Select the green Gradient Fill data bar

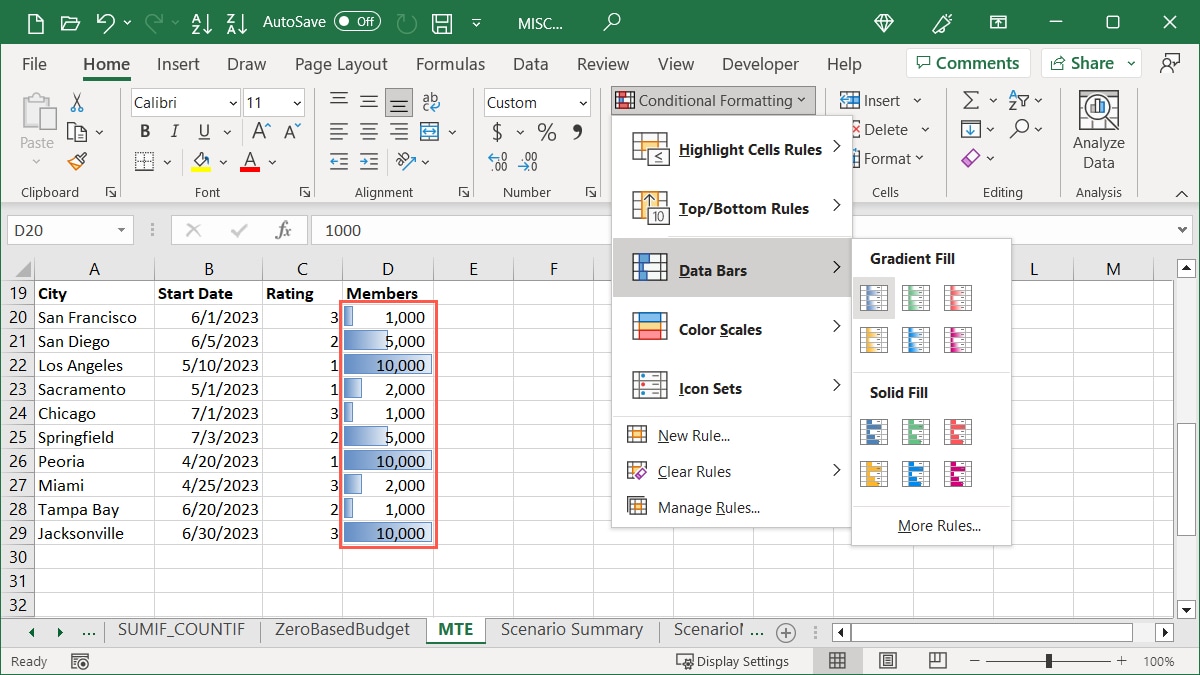(915, 297)
